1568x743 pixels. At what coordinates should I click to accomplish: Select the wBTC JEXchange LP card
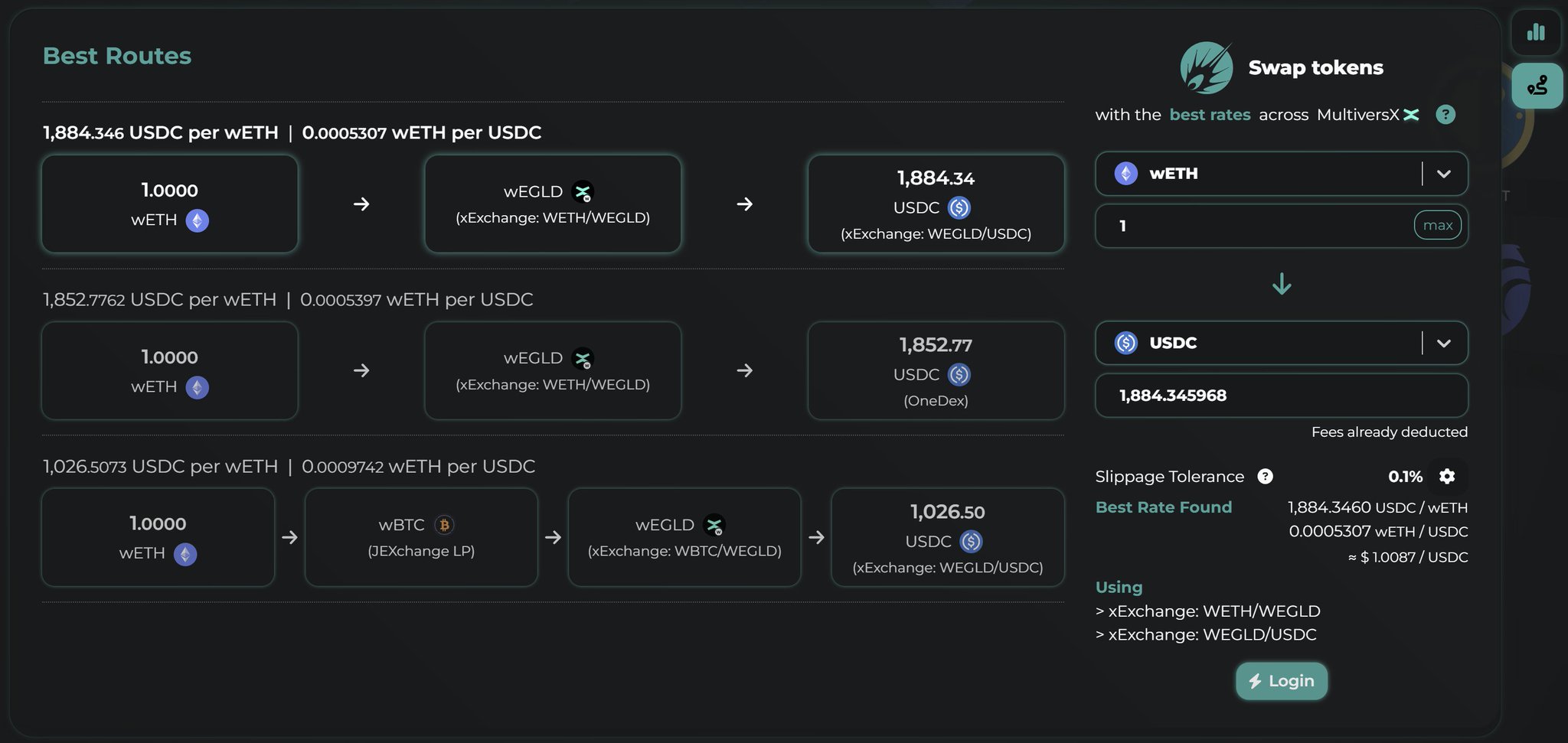(421, 538)
